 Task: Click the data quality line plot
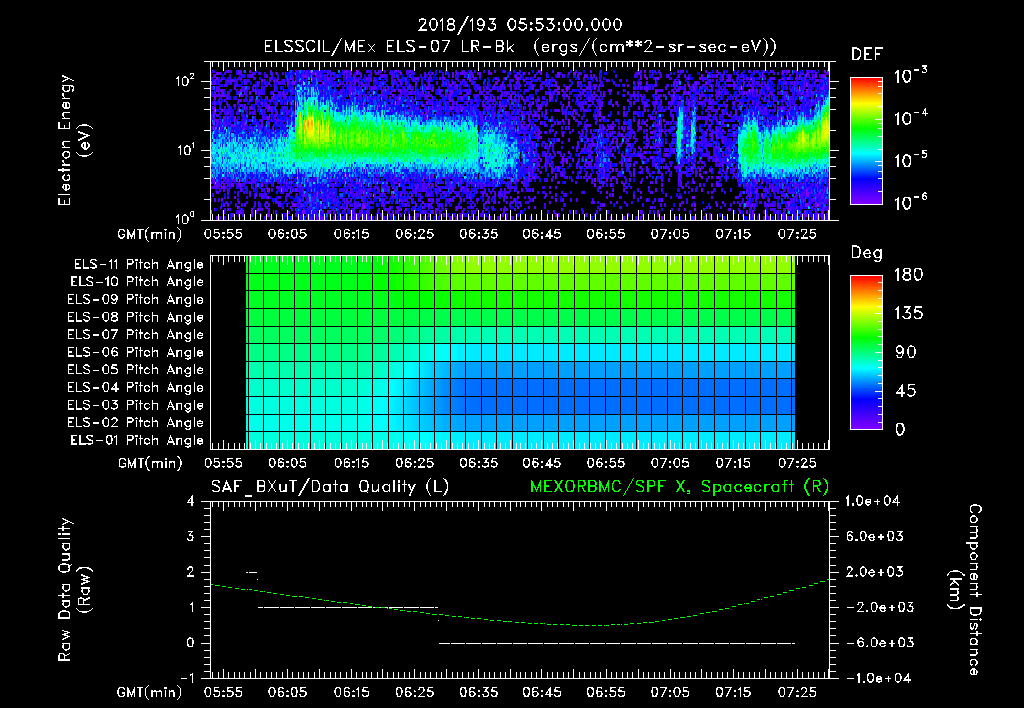[520, 590]
